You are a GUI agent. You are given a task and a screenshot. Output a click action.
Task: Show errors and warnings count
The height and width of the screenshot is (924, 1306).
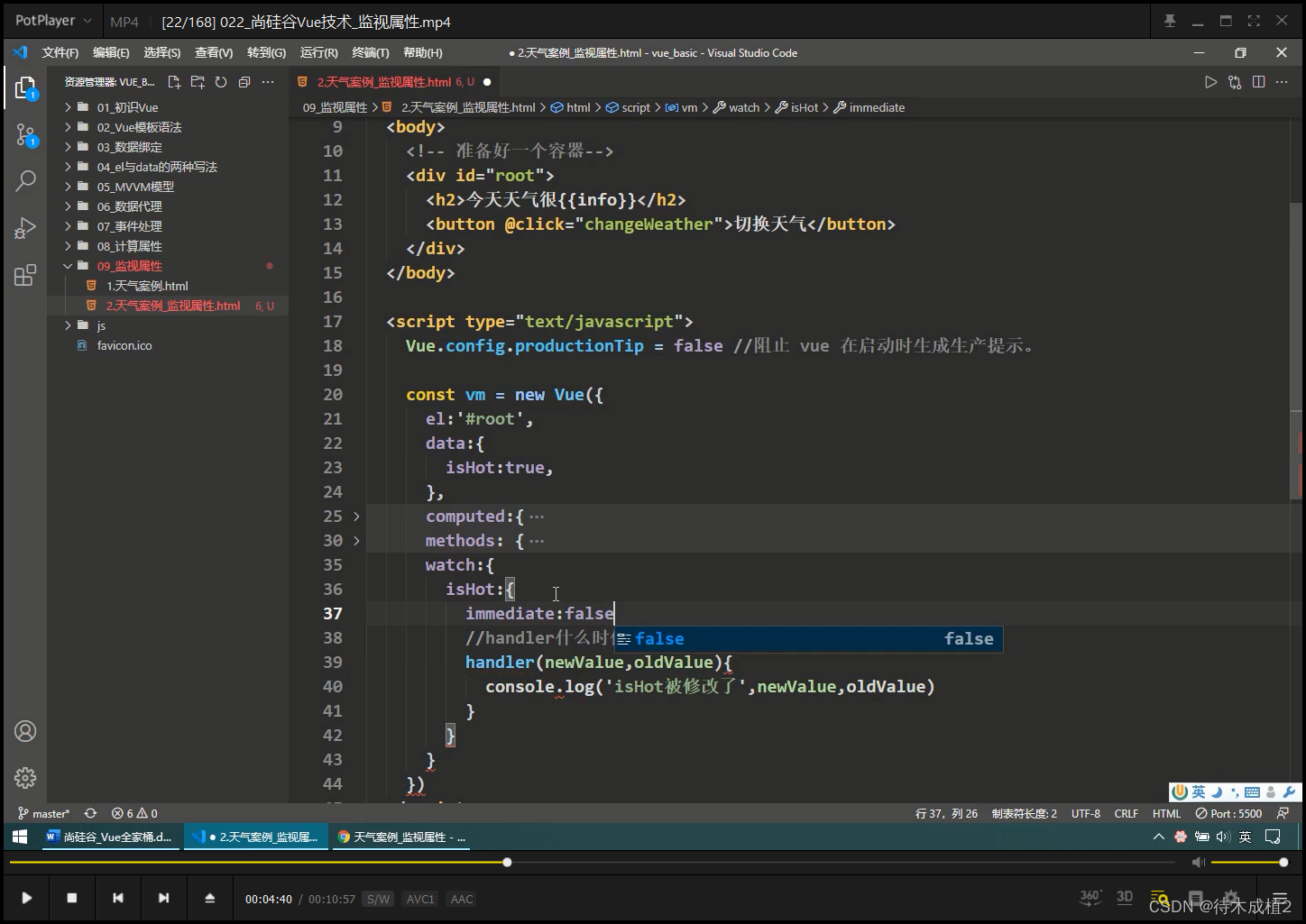[x=134, y=813]
